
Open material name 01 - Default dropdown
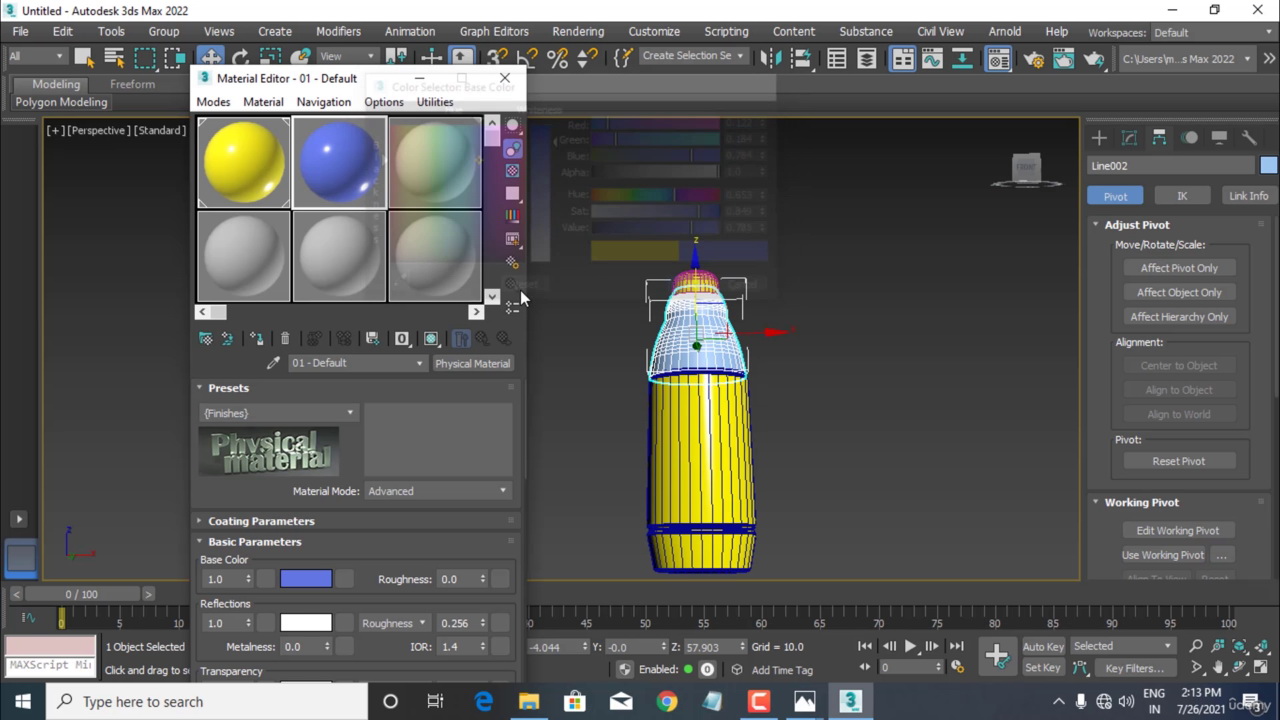click(356, 363)
